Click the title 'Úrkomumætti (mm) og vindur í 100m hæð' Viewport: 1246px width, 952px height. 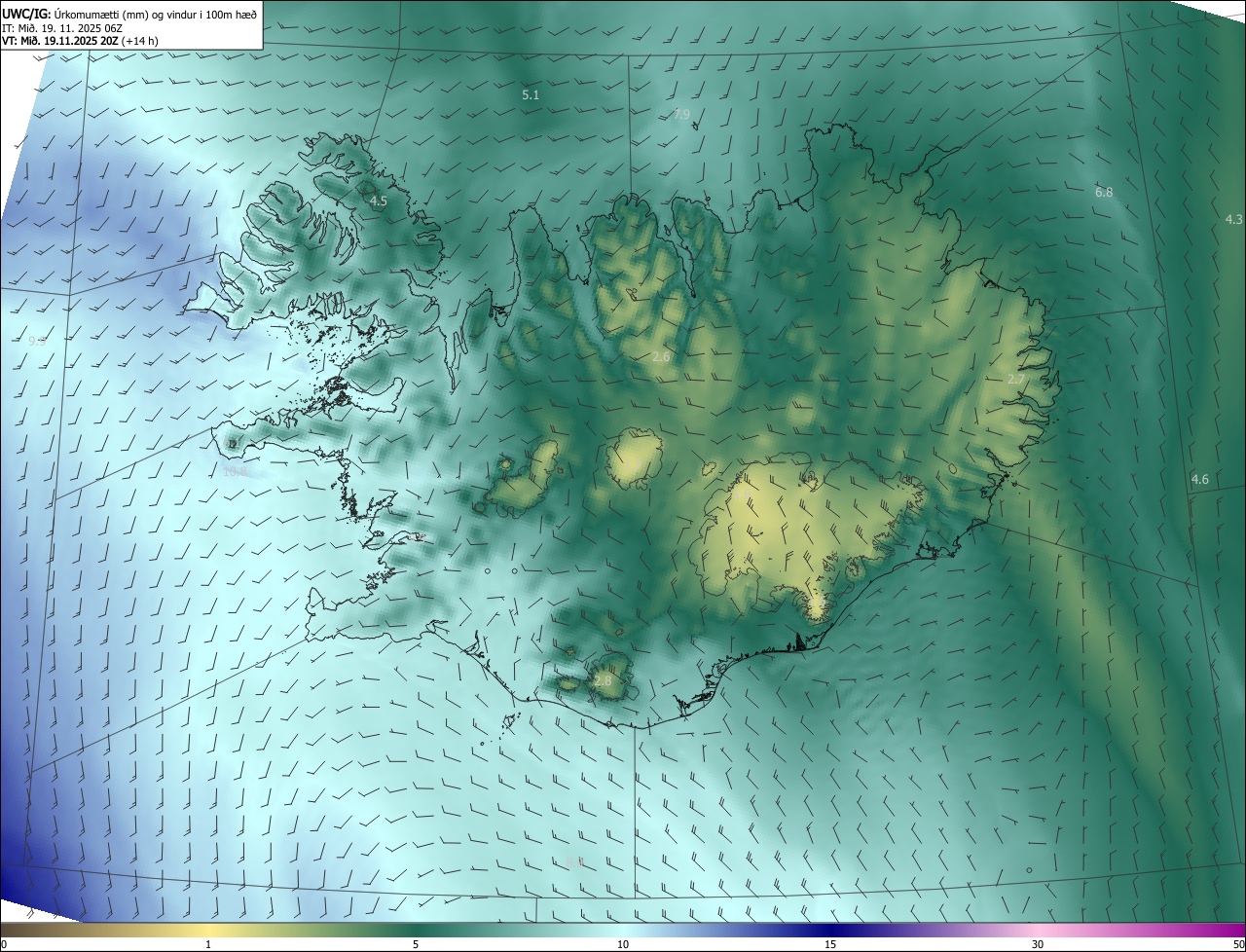click(x=154, y=13)
